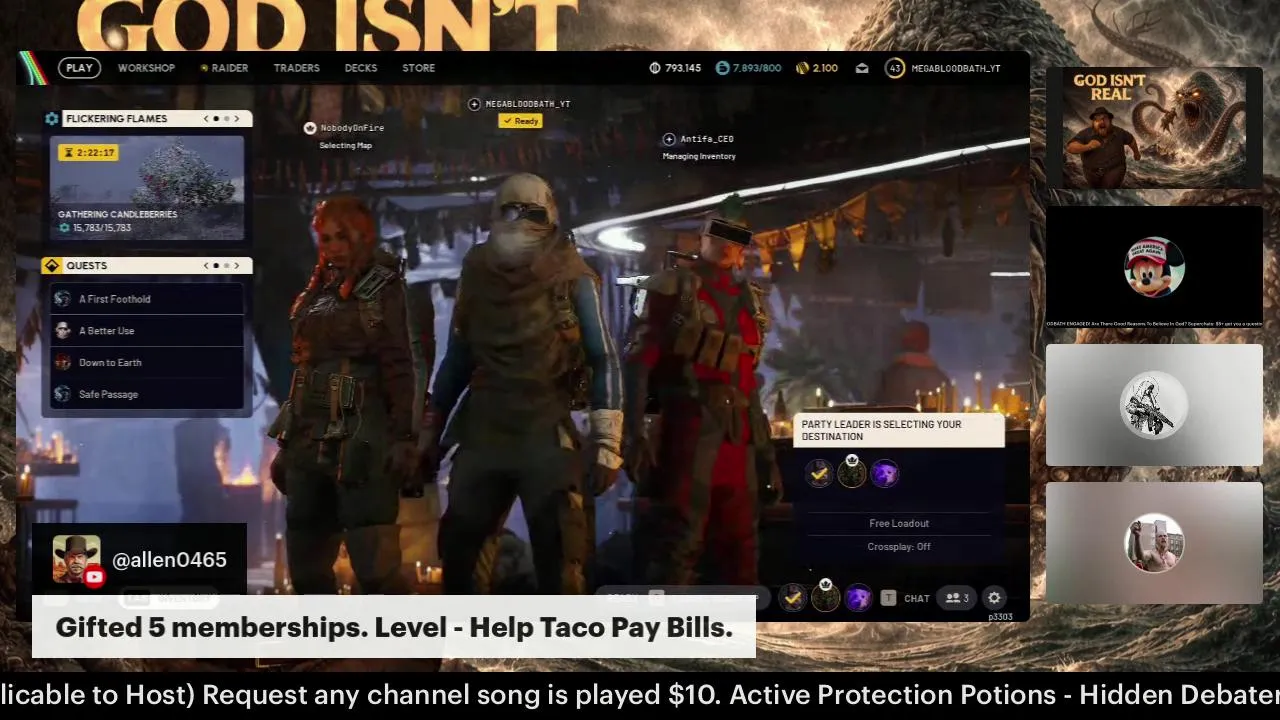Open MEGABLOODBATH_YT profile name in top bar
Screen dimensions: 1280x720
[x=955, y=68]
